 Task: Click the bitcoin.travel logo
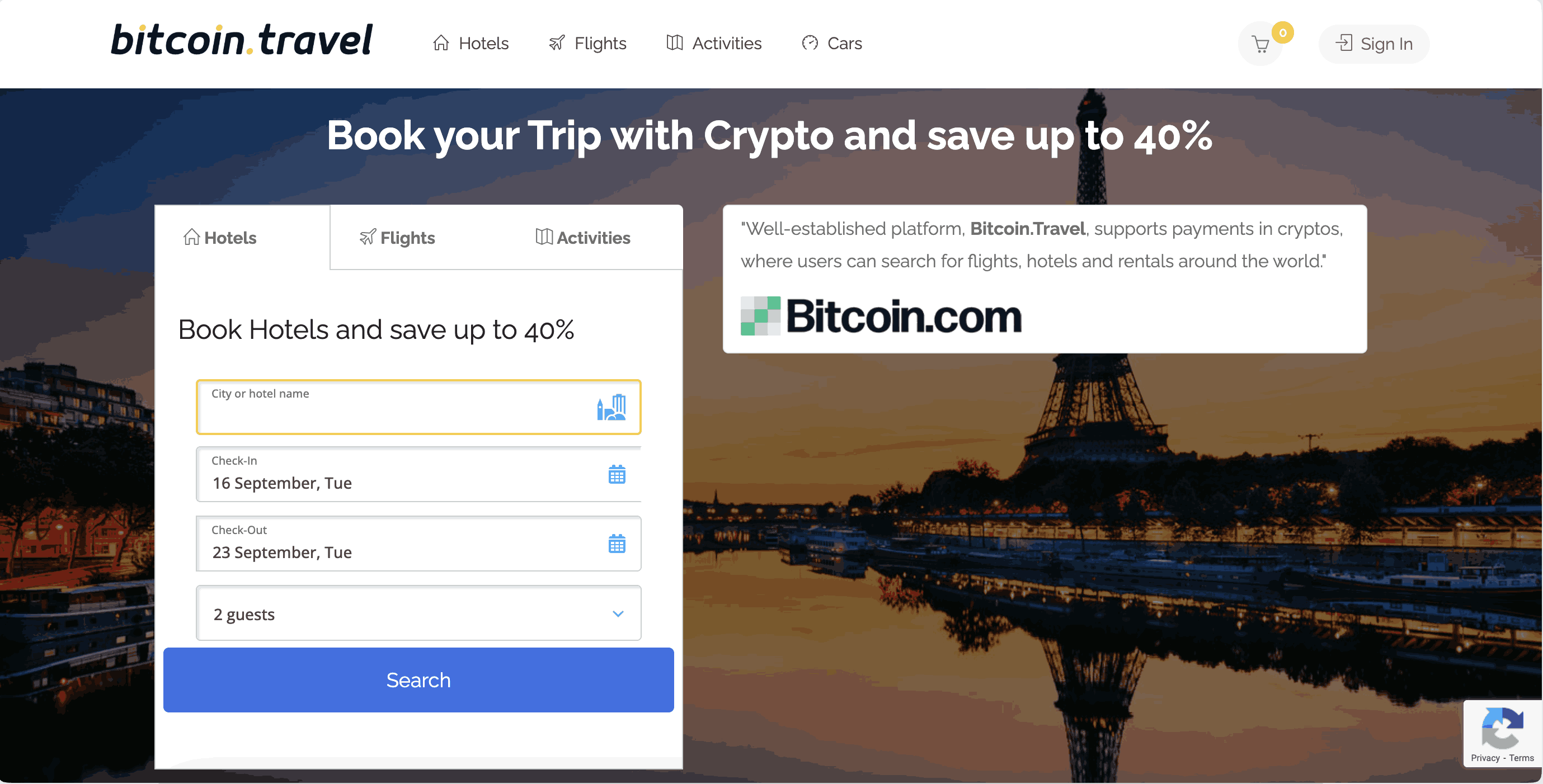[241, 41]
